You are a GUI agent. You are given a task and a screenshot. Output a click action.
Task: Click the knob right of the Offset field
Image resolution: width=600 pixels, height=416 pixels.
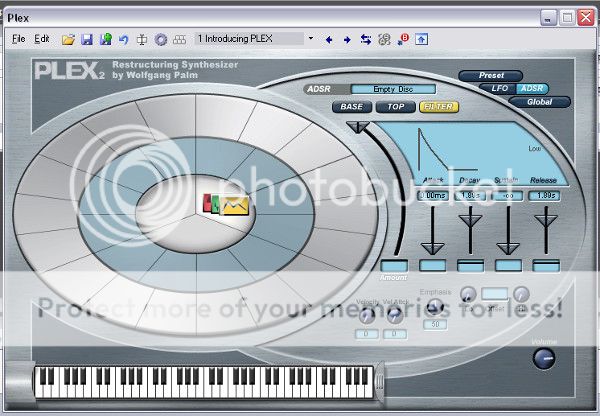(521, 294)
